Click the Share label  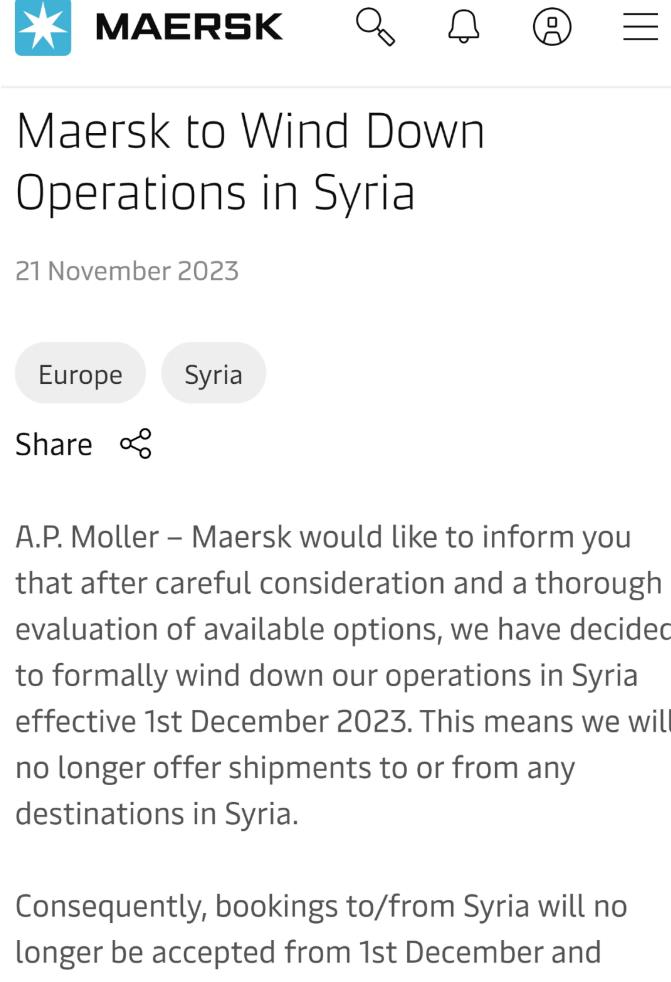pos(54,444)
